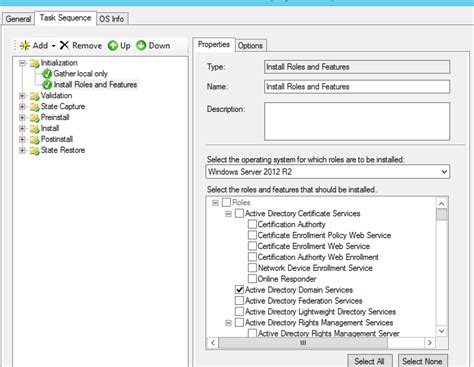The image size is (474, 367).
Task: Check the Certificate Enrollment Web Service checkbox
Action: point(252,246)
